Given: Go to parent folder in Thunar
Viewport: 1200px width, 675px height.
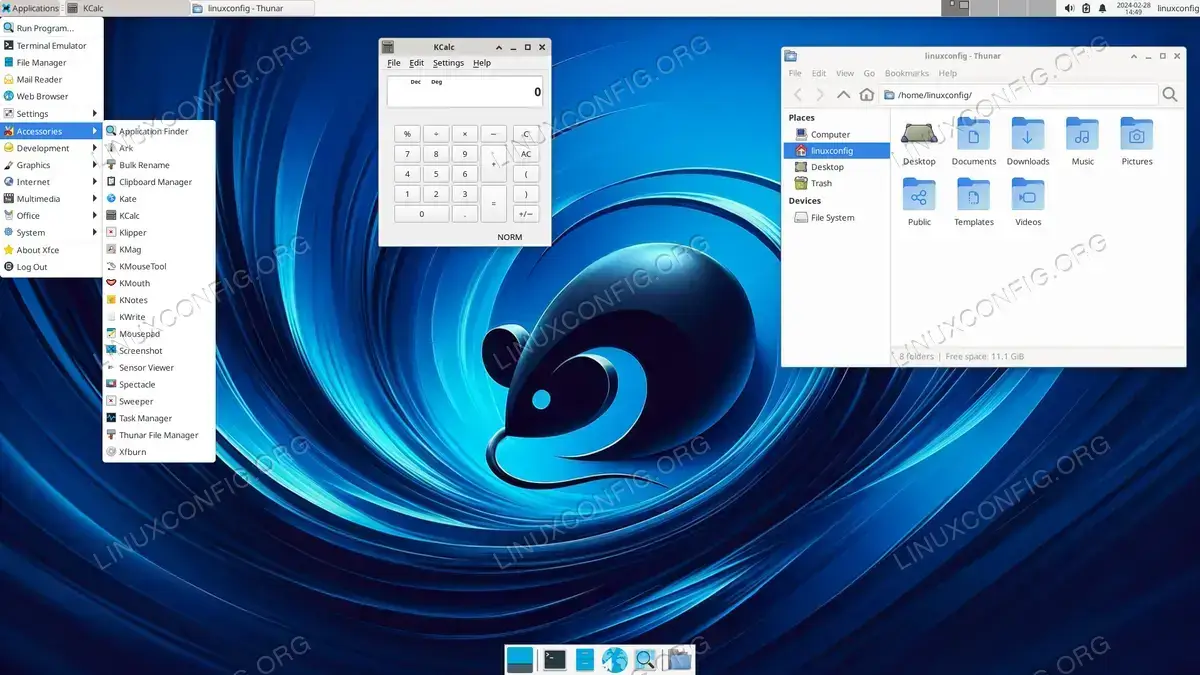Looking at the screenshot, I should click(843, 94).
